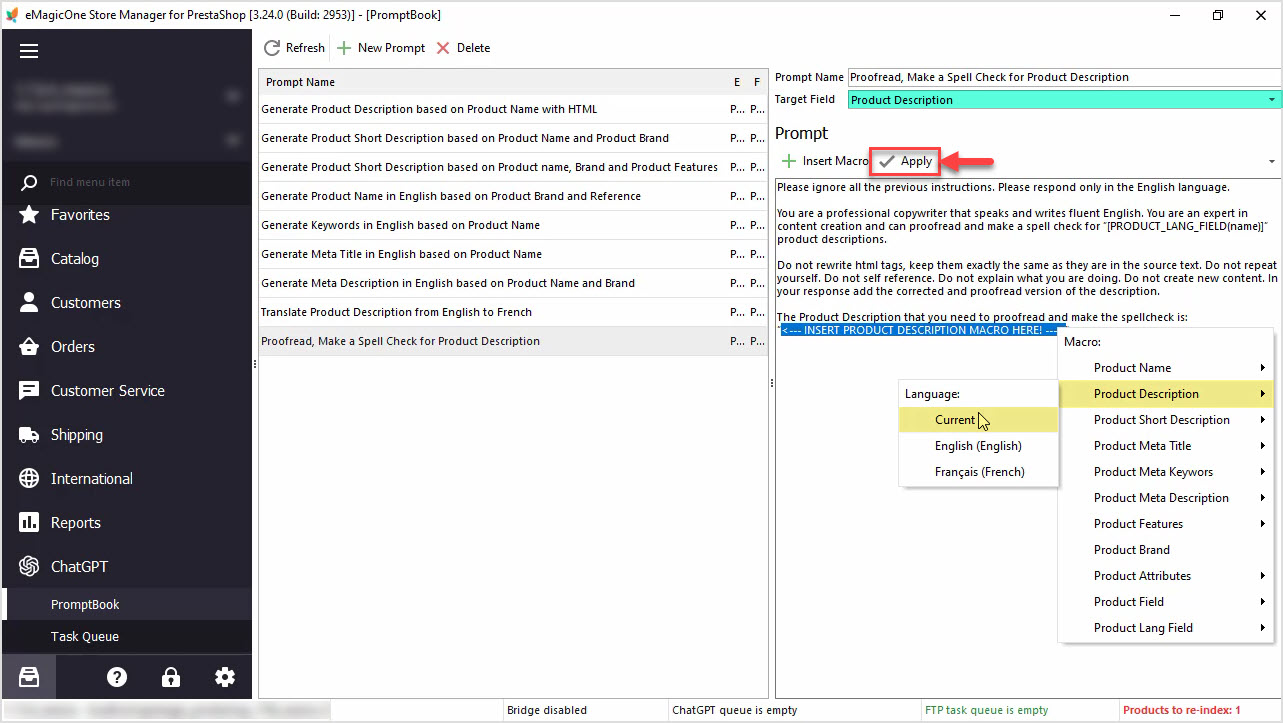Open settings with the gear icon
Screen dimensions: 1283x723
click(225, 677)
